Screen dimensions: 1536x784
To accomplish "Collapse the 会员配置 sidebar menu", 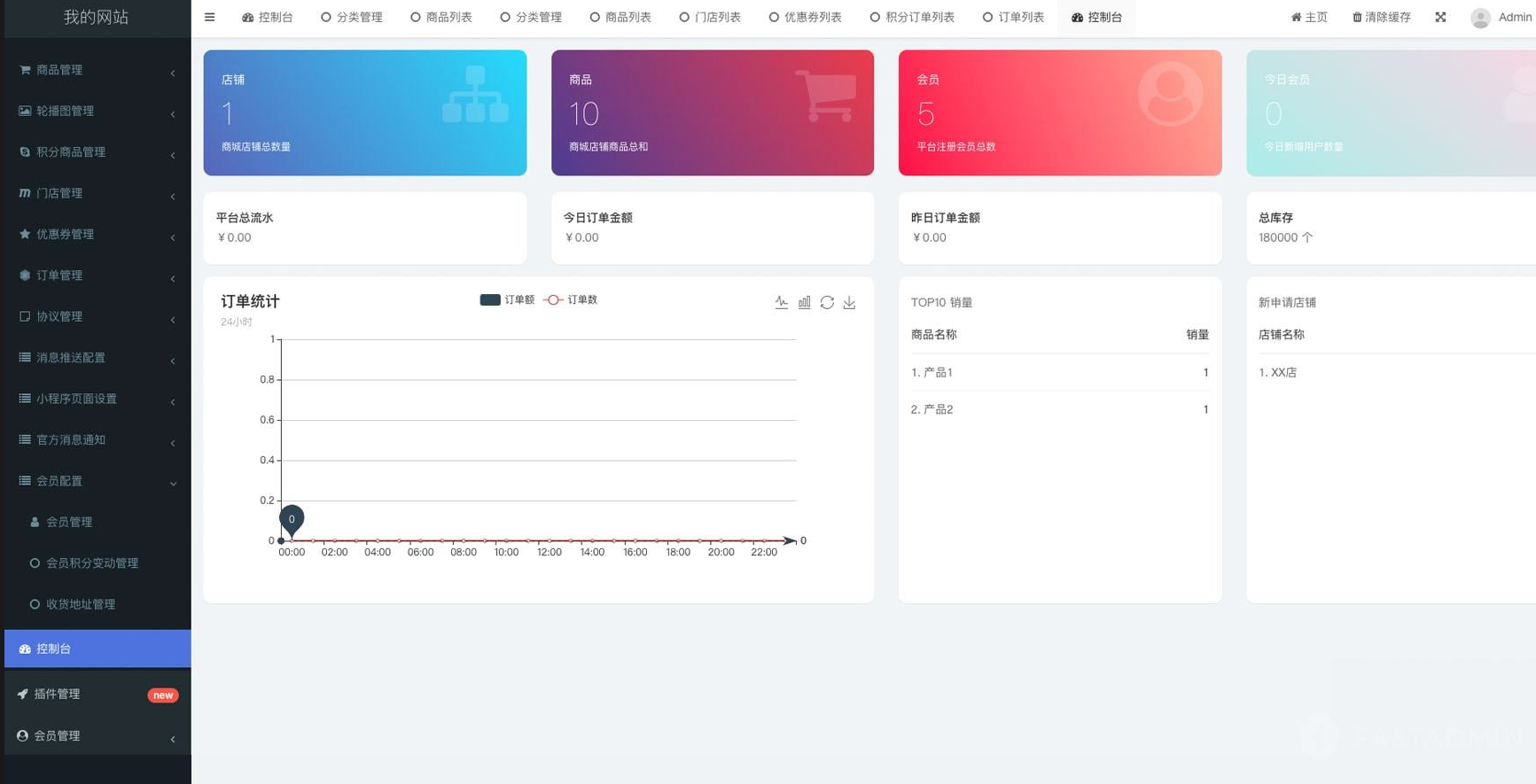I will [x=96, y=481].
